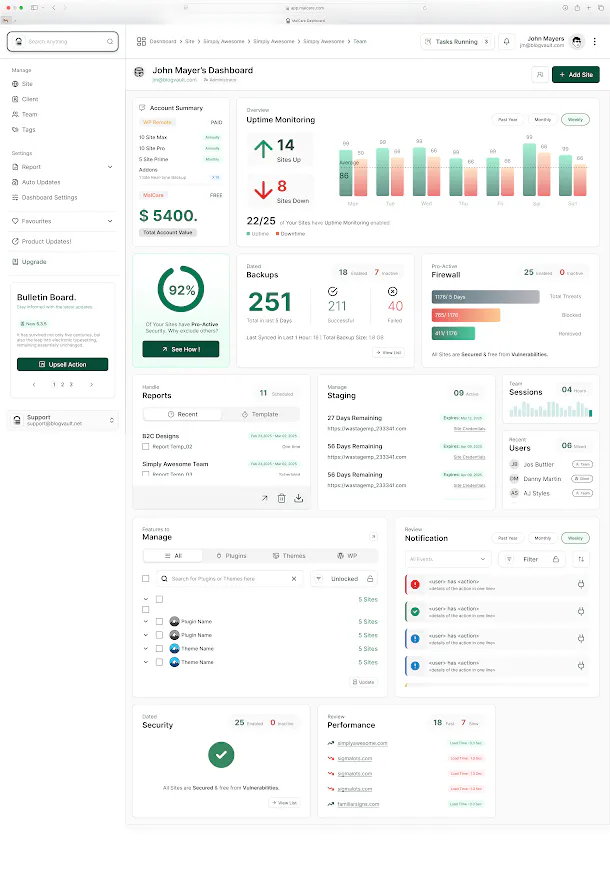Select Past Year in Uptime Monitoring
This screenshot has height=876, width=610.
507,120
